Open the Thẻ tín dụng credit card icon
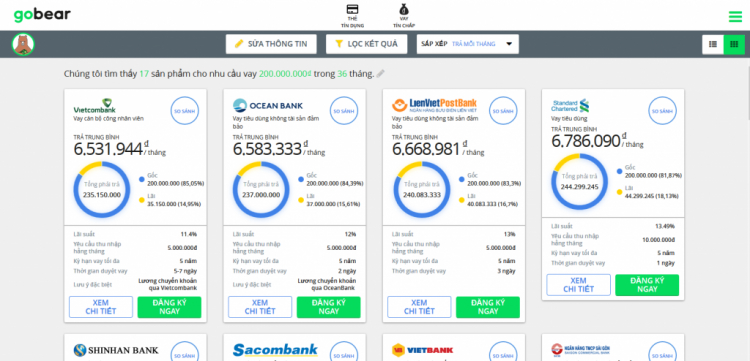 tap(353, 16)
